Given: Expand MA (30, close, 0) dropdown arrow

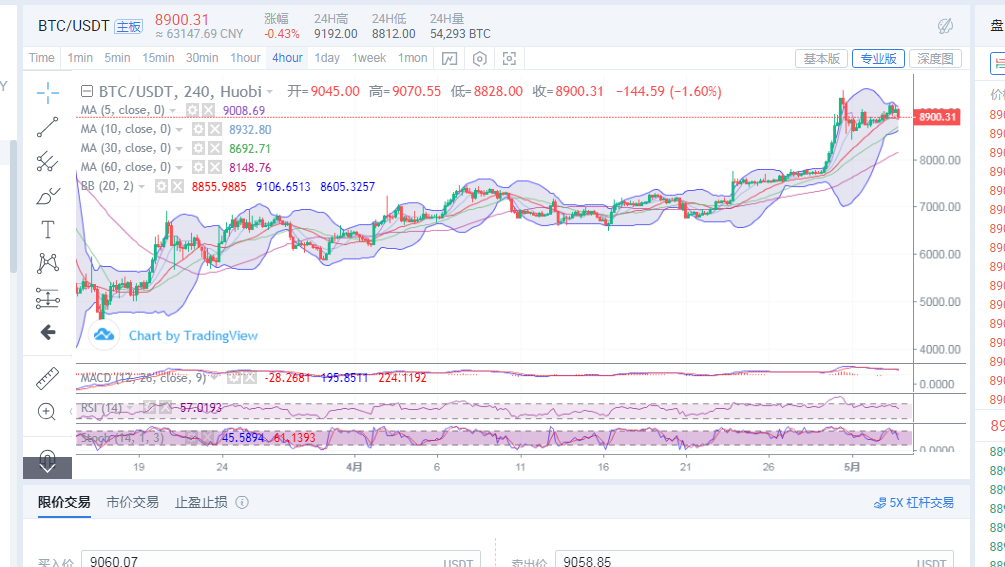Looking at the screenshot, I should [179, 149].
